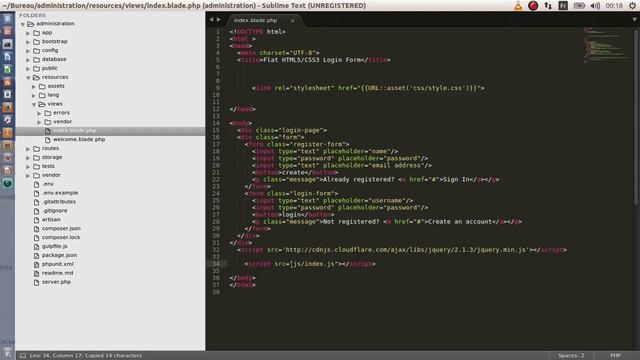Open the keyboard layout Fr indicator
This screenshot has height=360, width=640.
pyautogui.click(x=563, y=6)
